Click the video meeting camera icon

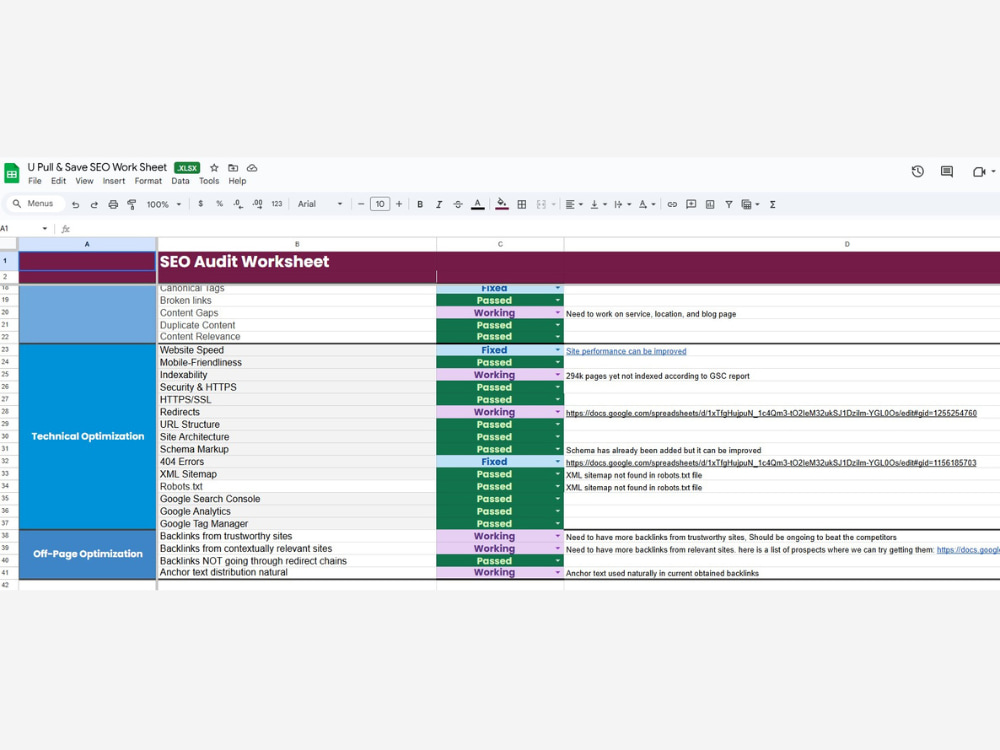(979, 172)
